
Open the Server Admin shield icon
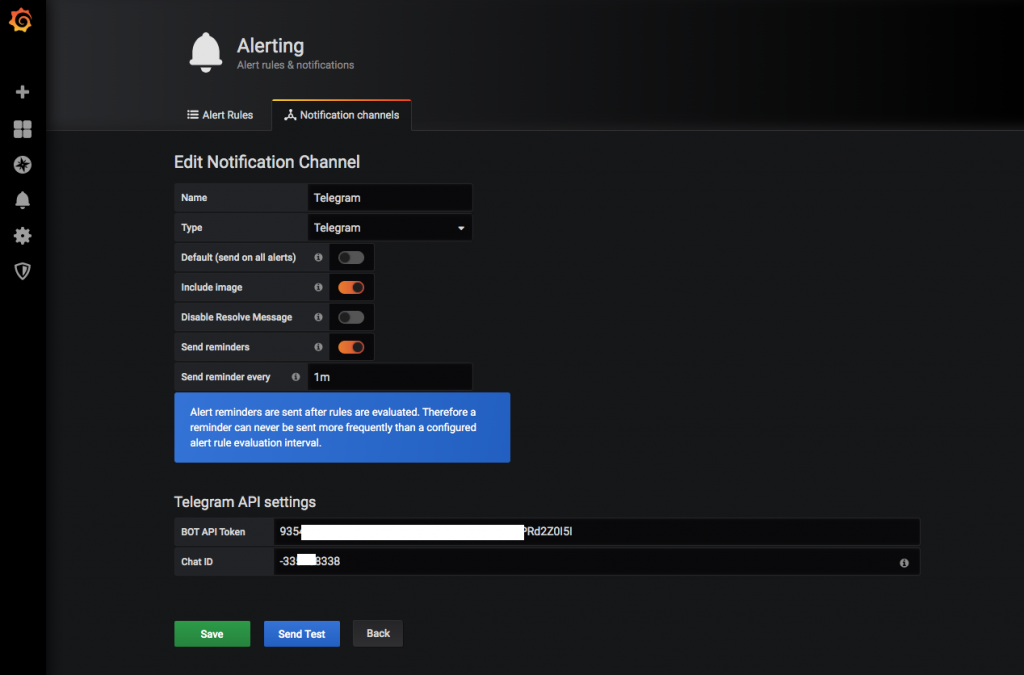click(x=22, y=271)
